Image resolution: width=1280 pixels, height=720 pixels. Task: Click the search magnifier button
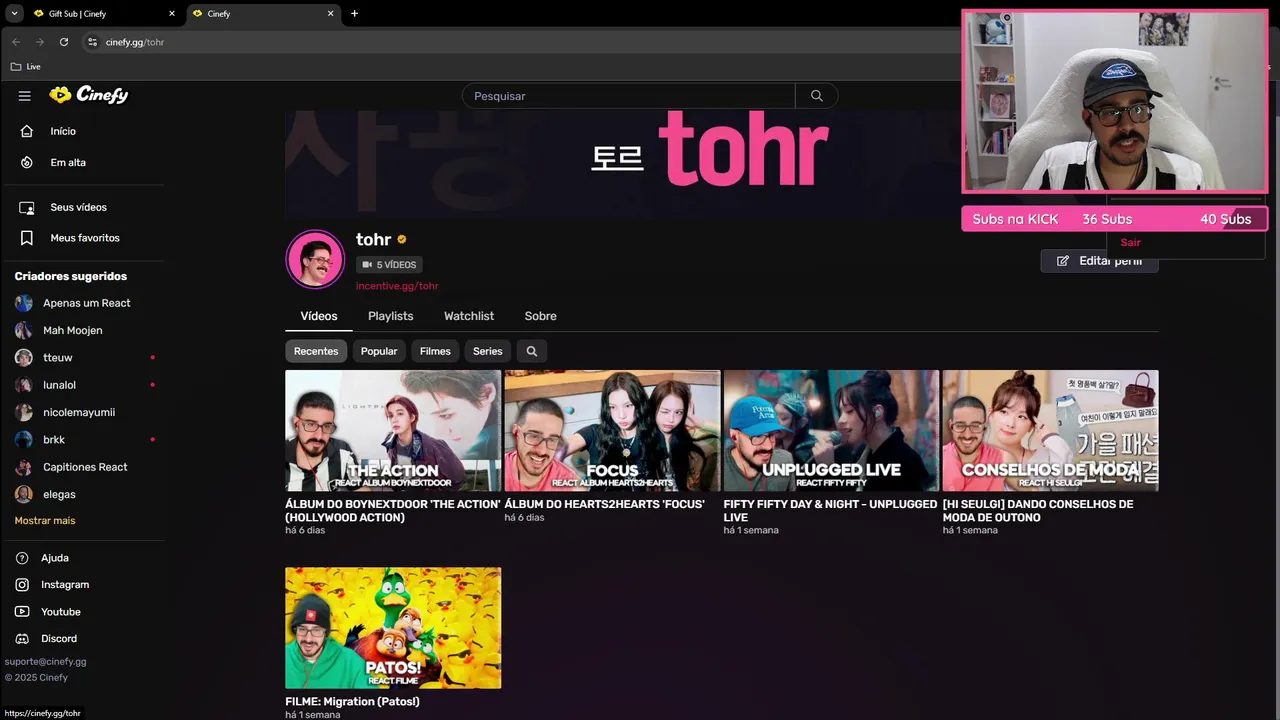(x=817, y=96)
